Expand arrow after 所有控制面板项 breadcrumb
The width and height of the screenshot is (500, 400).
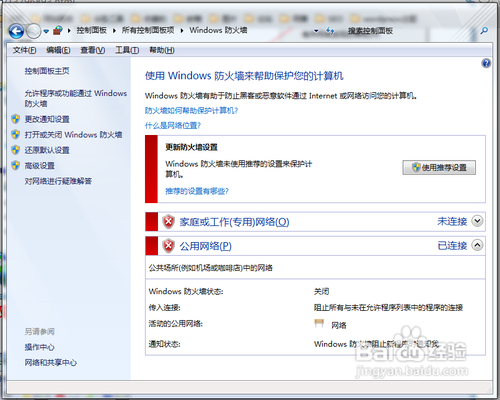click(x=182, y=31)
